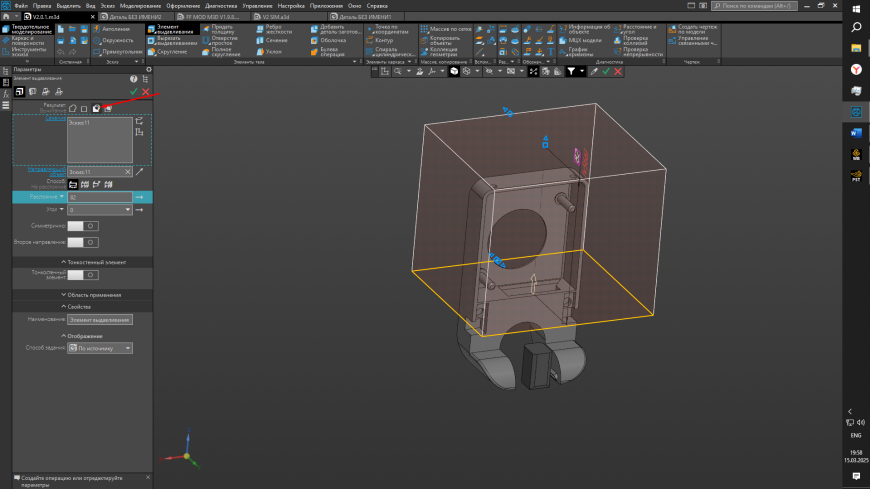Expand the Эскиз ribbon group dropdown
The width and height of the screenshot is (870, 489).
(136, 62)
